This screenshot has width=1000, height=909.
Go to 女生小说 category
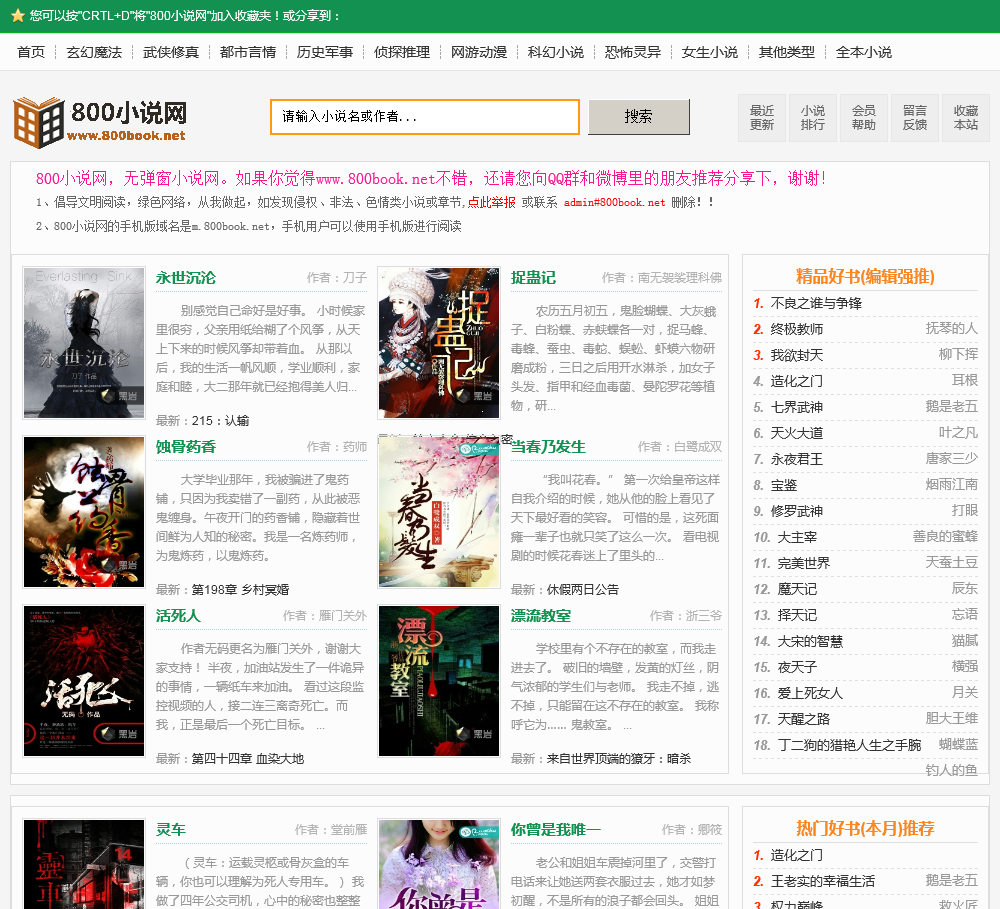[710, 52]
